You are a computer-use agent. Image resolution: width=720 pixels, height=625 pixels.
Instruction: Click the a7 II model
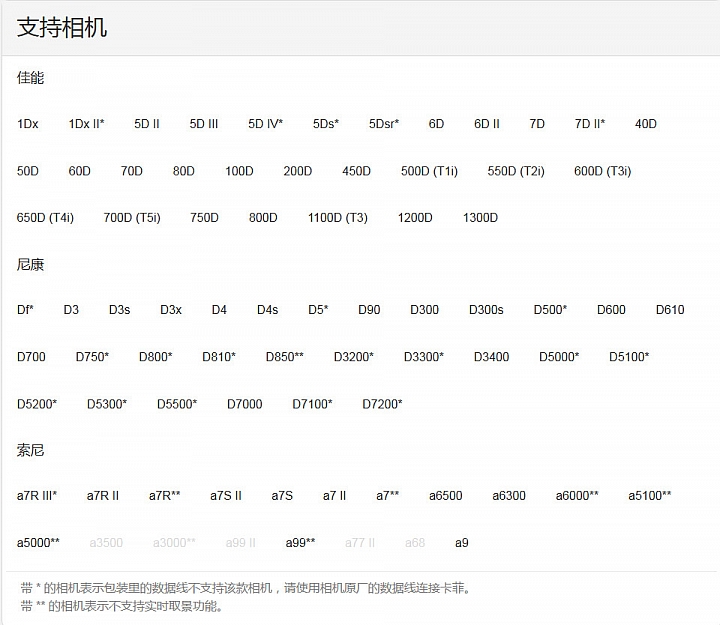[x=334, y=496]
